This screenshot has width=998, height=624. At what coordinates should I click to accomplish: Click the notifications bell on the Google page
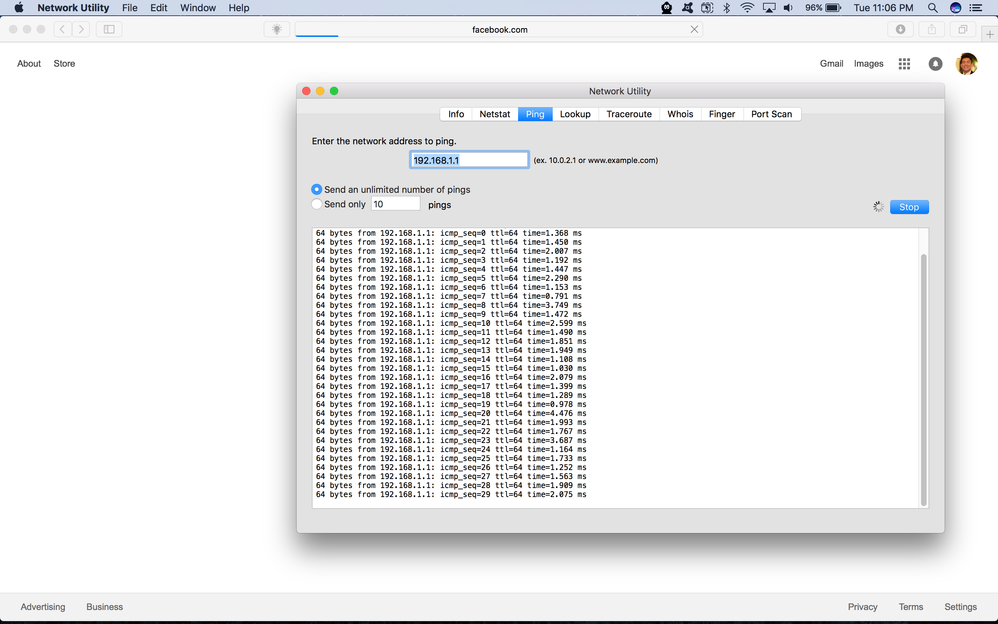pos(935,63)
